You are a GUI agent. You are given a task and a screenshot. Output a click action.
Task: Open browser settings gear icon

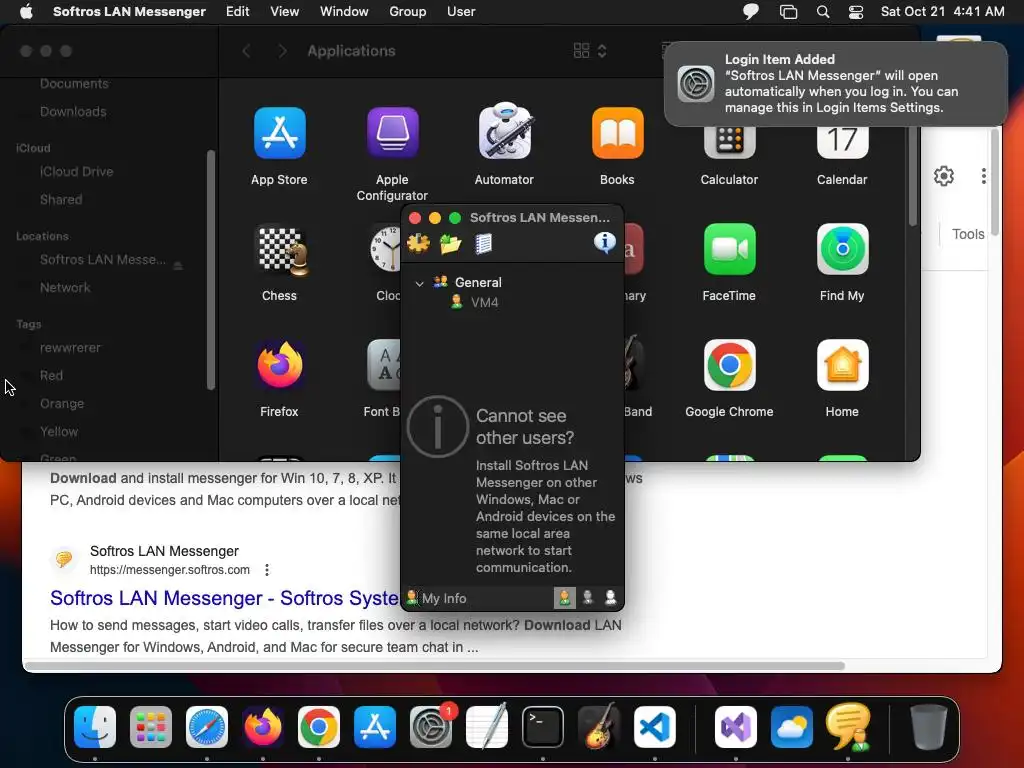pyautogui.click(x=944, y=176)
